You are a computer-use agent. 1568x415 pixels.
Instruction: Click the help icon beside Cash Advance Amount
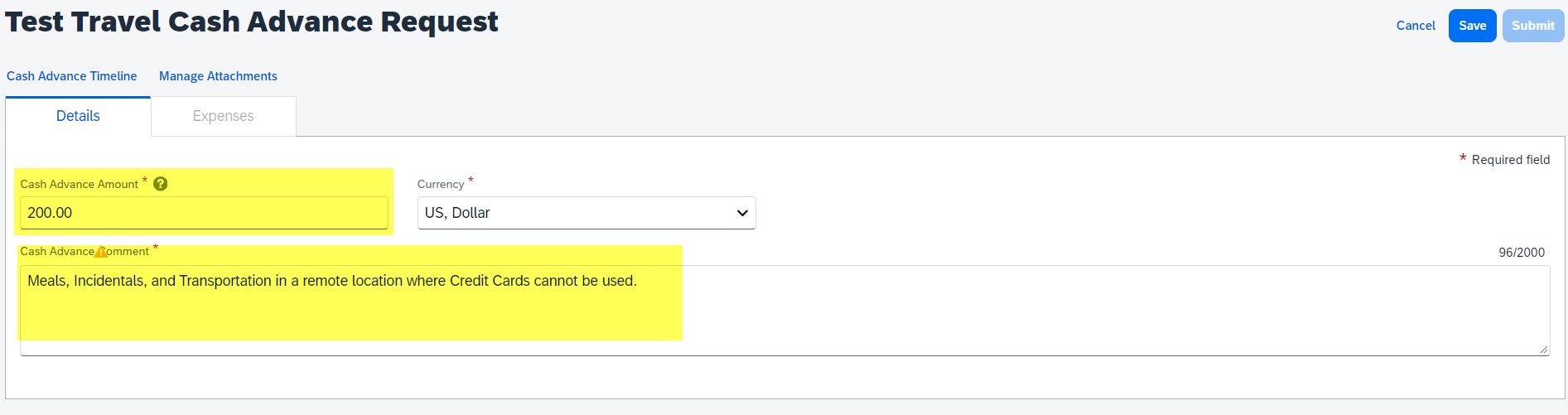click(x=161, y=184)
